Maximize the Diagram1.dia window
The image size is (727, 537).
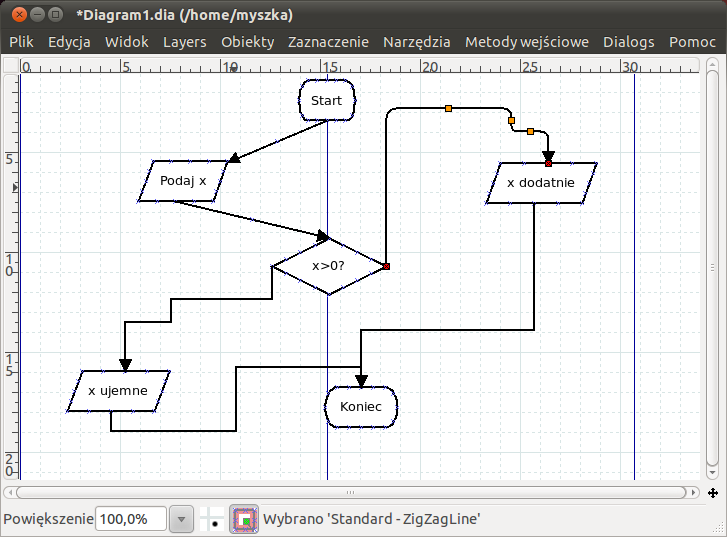tap(55, 15)
